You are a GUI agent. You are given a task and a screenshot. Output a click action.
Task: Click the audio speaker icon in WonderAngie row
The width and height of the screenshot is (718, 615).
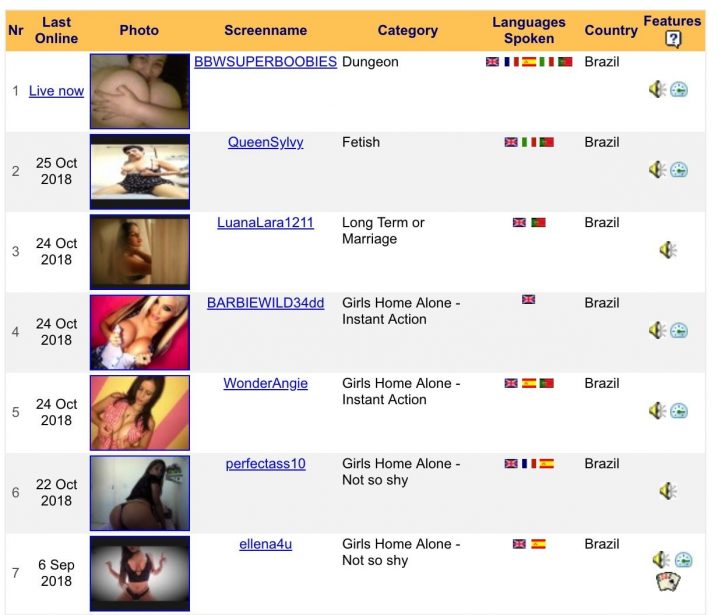pos(657,411)
